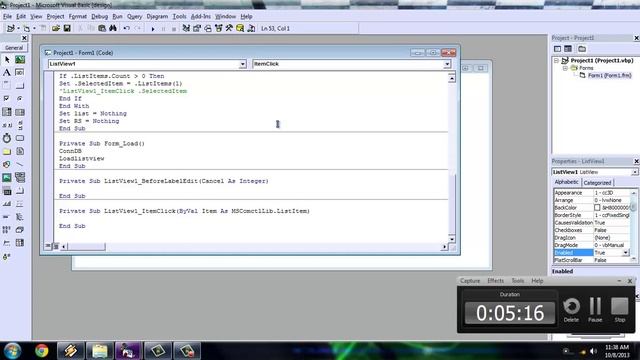Click the General tab button in the toolbox
Screen dimensions: 640x360
click(x=14, y=47)
